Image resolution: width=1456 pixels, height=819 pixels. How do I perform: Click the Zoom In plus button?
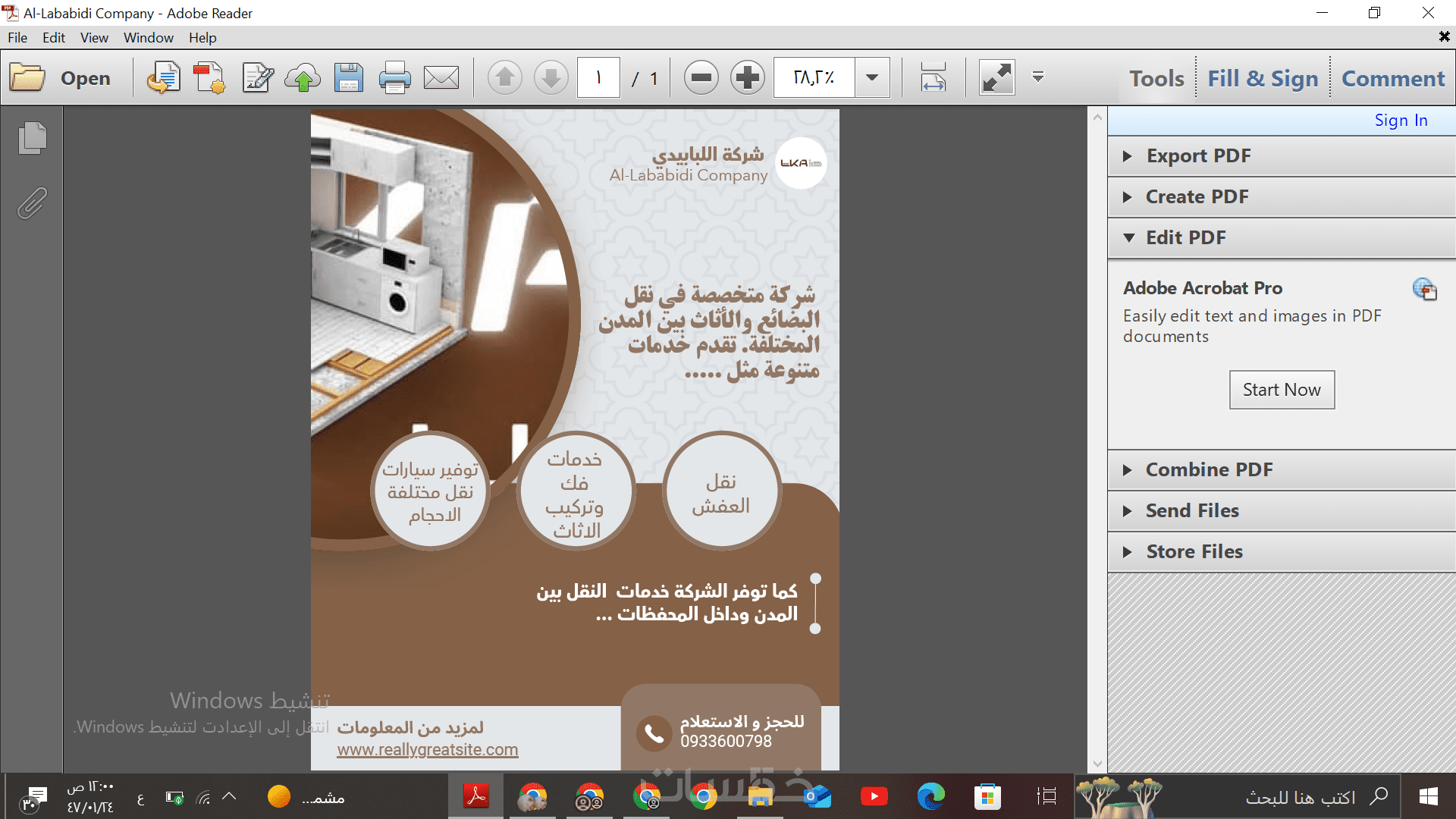(747, 78)
